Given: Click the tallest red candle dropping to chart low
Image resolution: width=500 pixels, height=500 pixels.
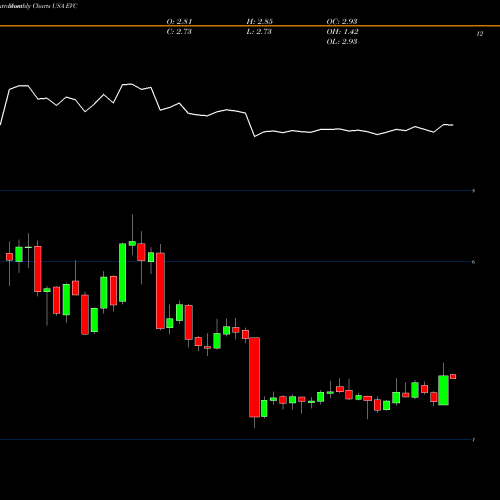Looking at the screenshot, I should click(x=255, y=377).
